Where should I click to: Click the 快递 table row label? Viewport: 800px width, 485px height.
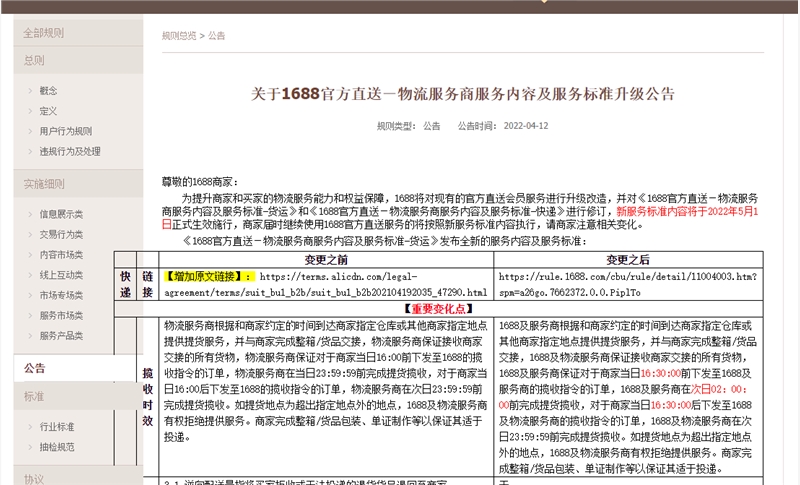pos(125,285)
